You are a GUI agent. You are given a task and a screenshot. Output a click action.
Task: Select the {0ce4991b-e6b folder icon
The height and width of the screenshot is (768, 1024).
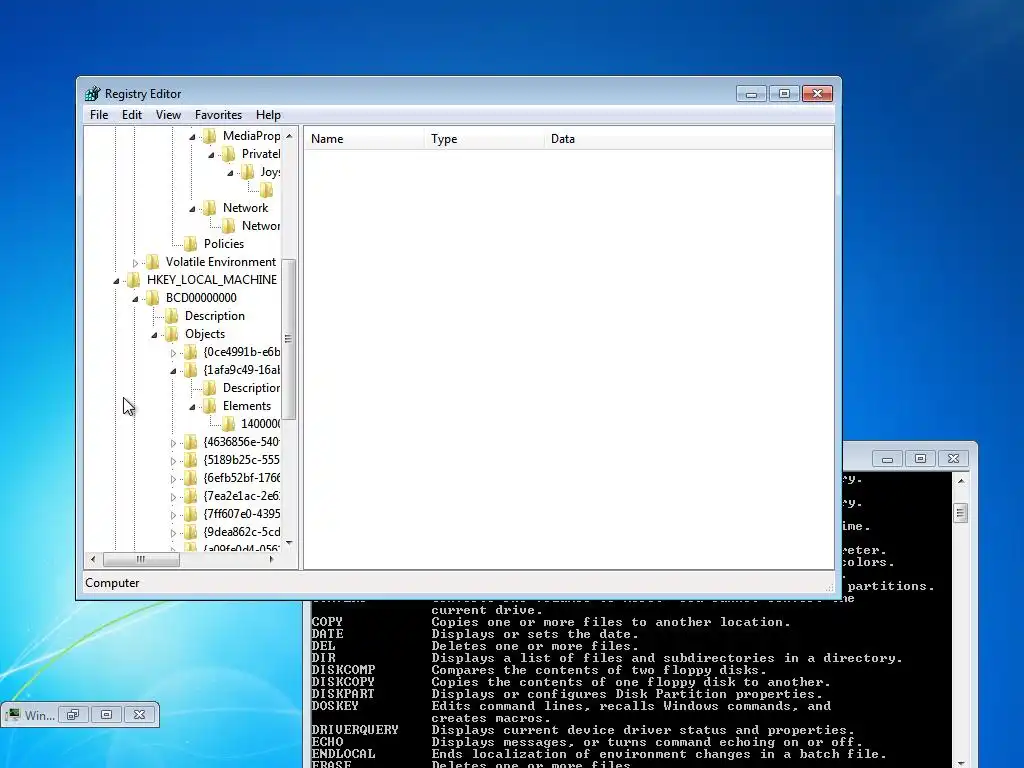click(191, 352)
